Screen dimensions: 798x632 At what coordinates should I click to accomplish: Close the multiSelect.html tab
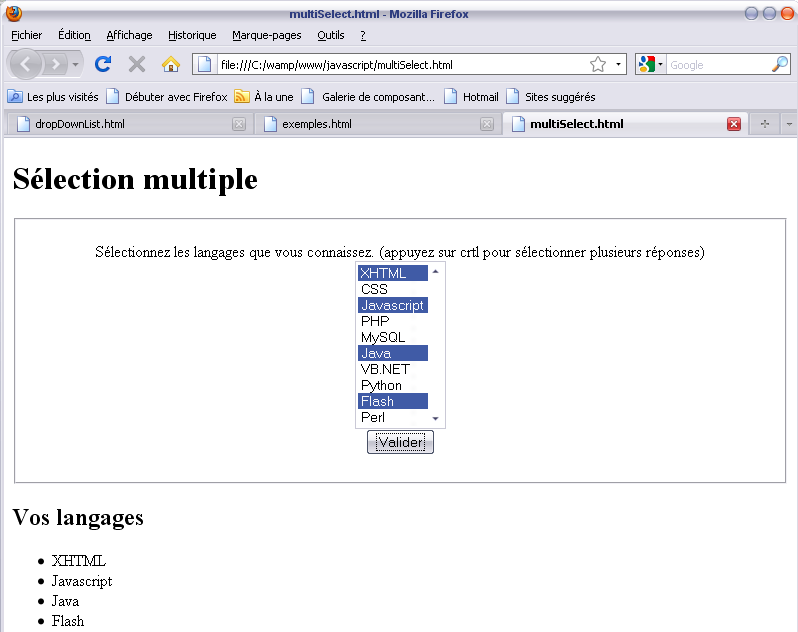click(x=734, y=124)
